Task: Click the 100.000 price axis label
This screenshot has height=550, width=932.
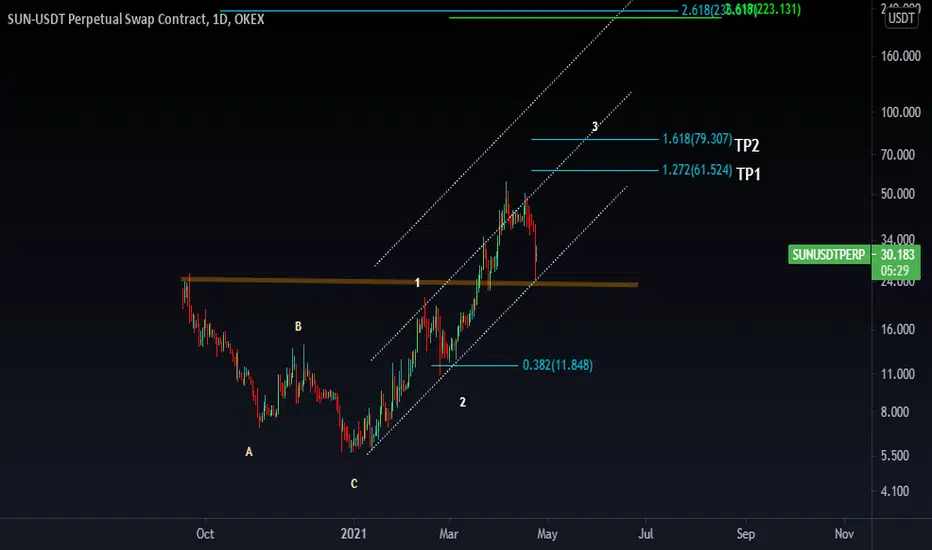Action: (x=900, y=112)
